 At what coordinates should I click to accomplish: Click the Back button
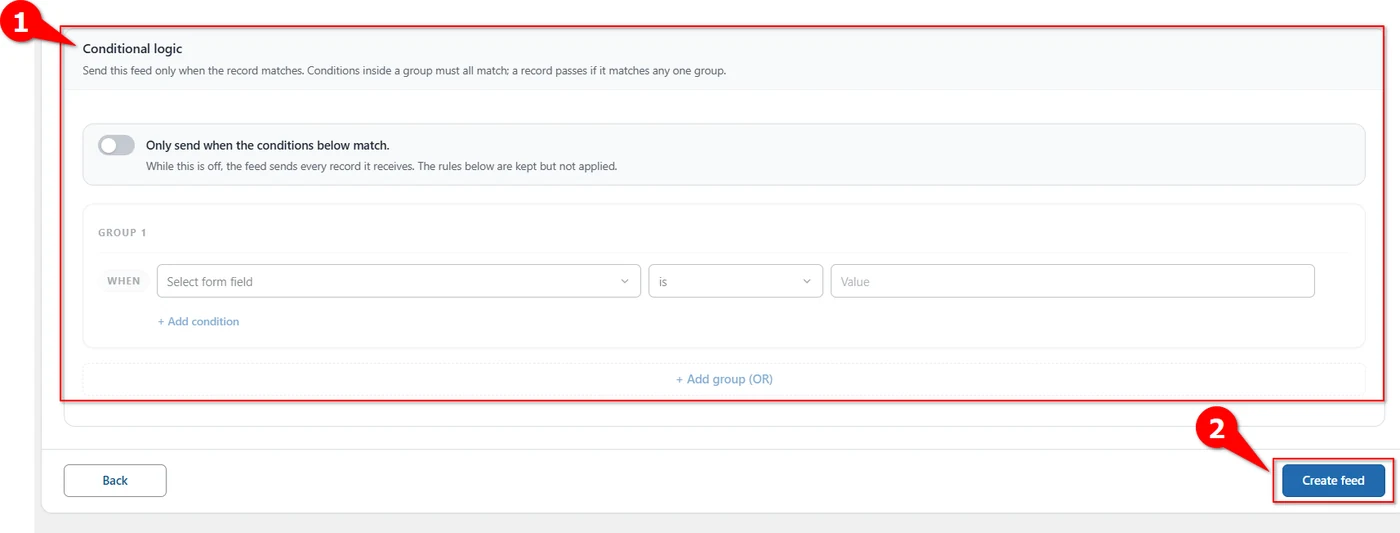(115, 480)
